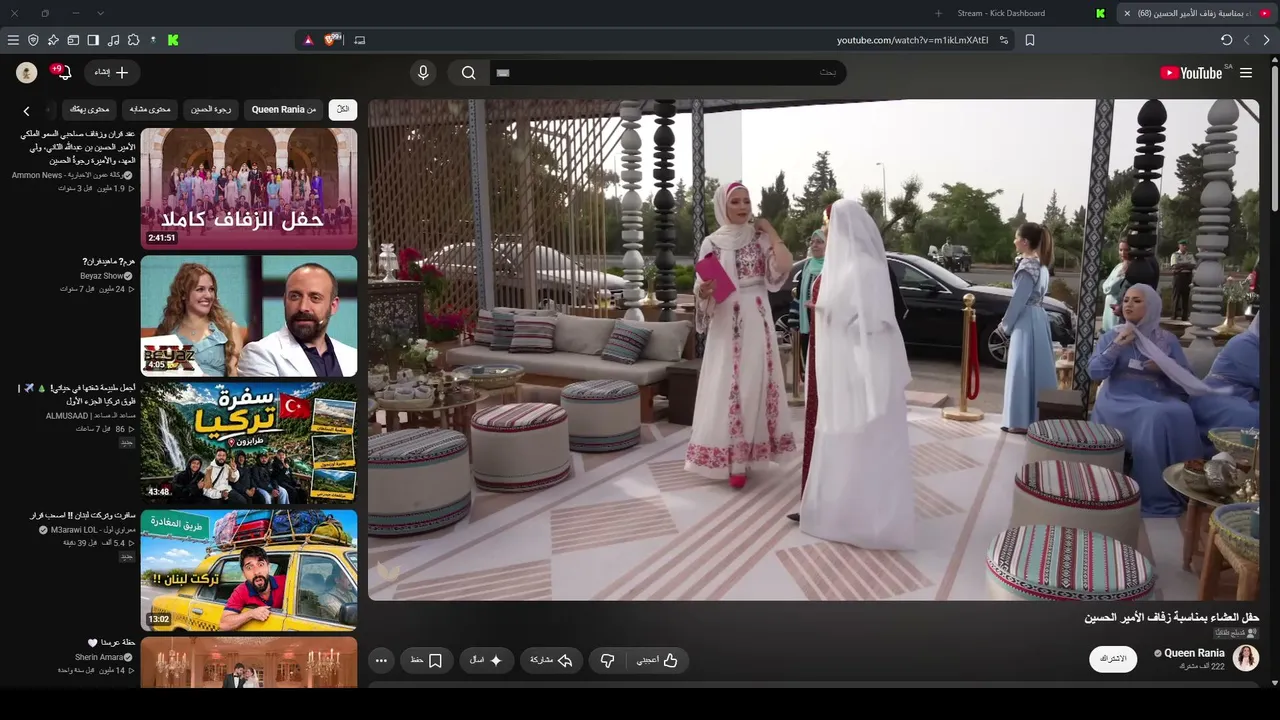Click the green Kick extension icon
The height and width of the screenshot is (720, 1280).
[173, 40]
